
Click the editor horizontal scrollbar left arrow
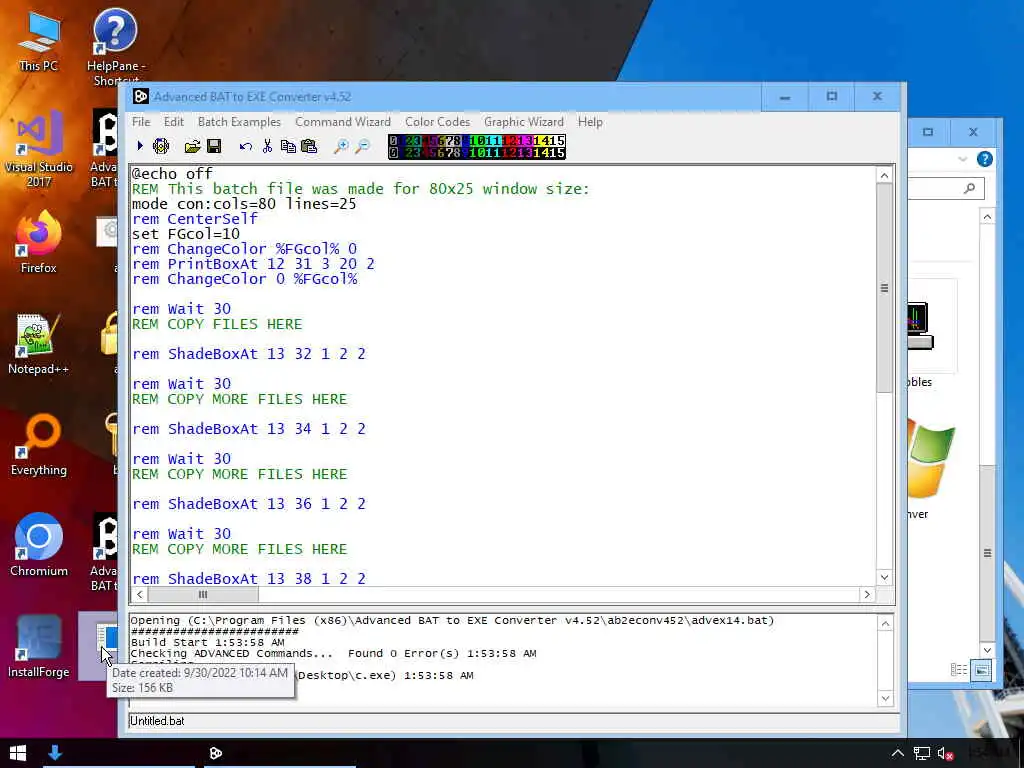click(140, 594)
